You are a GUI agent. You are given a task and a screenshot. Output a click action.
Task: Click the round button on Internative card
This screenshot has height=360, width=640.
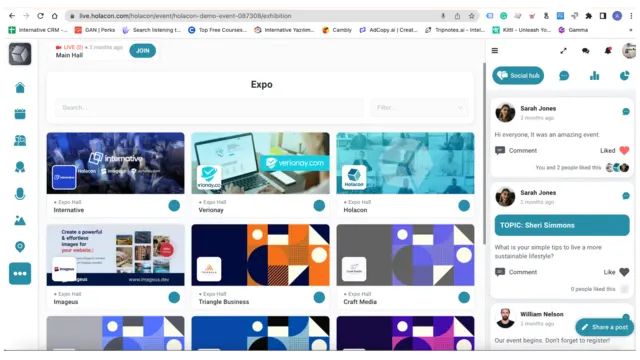(x=174, y=206)
